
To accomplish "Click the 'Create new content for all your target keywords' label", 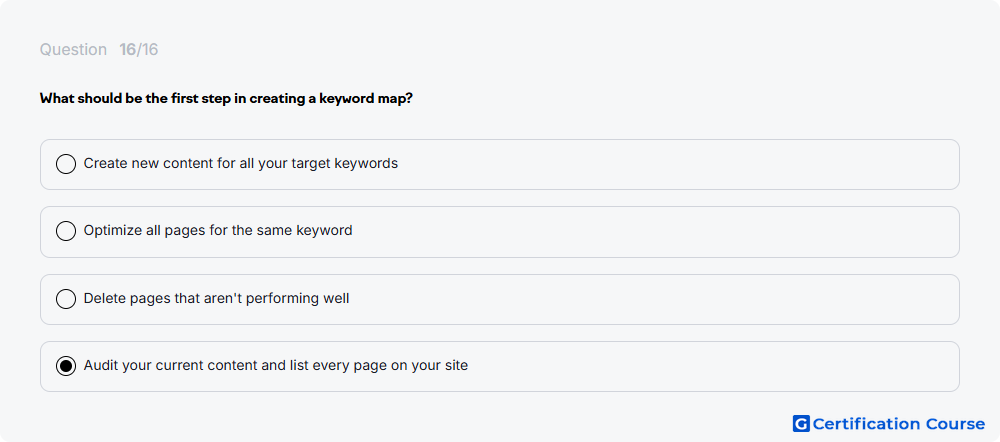I will pyautogui.click(x=240, y=163).
